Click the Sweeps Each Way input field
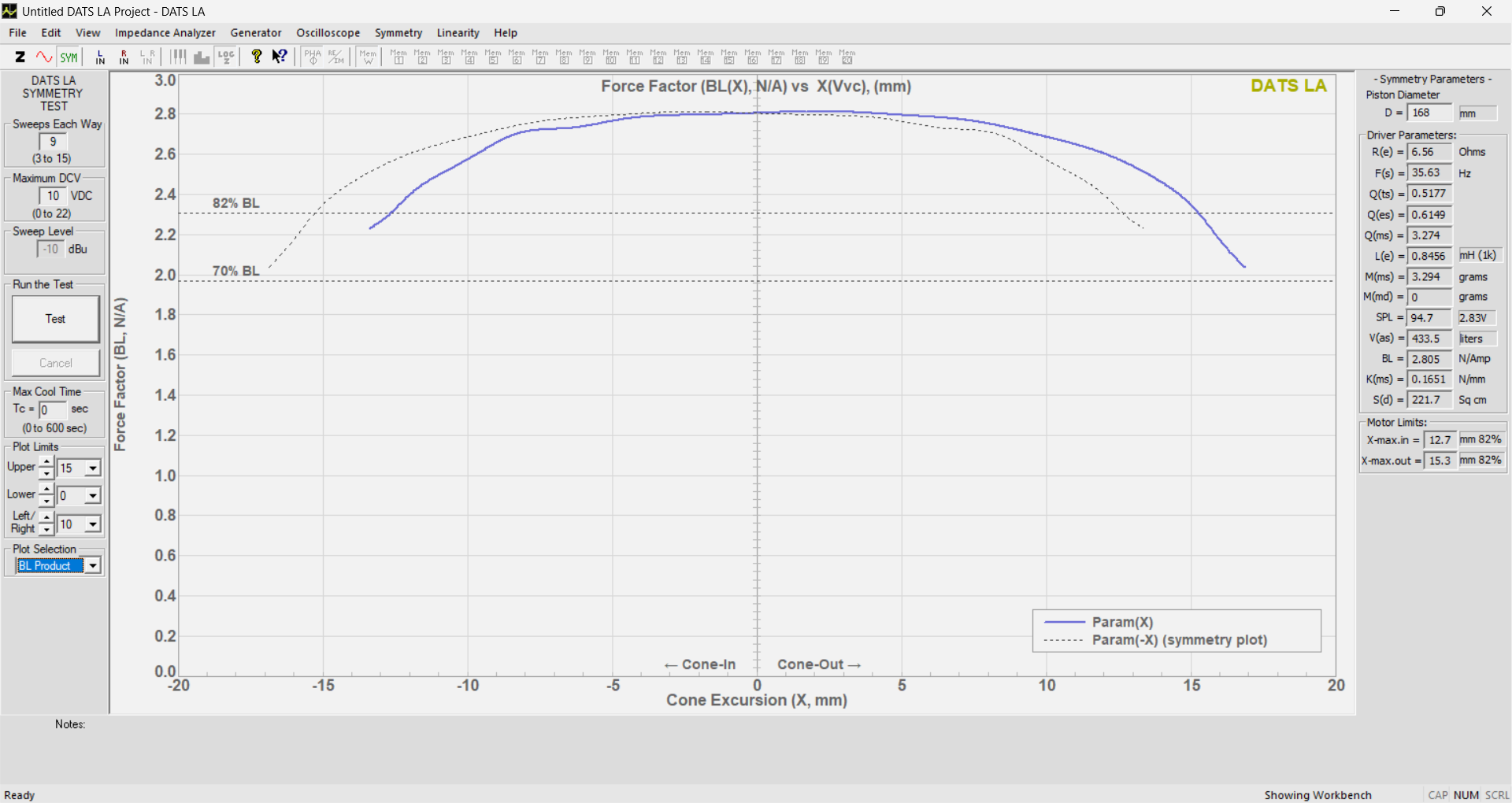The image size is (1512, 803). click(x=53, y=142)
